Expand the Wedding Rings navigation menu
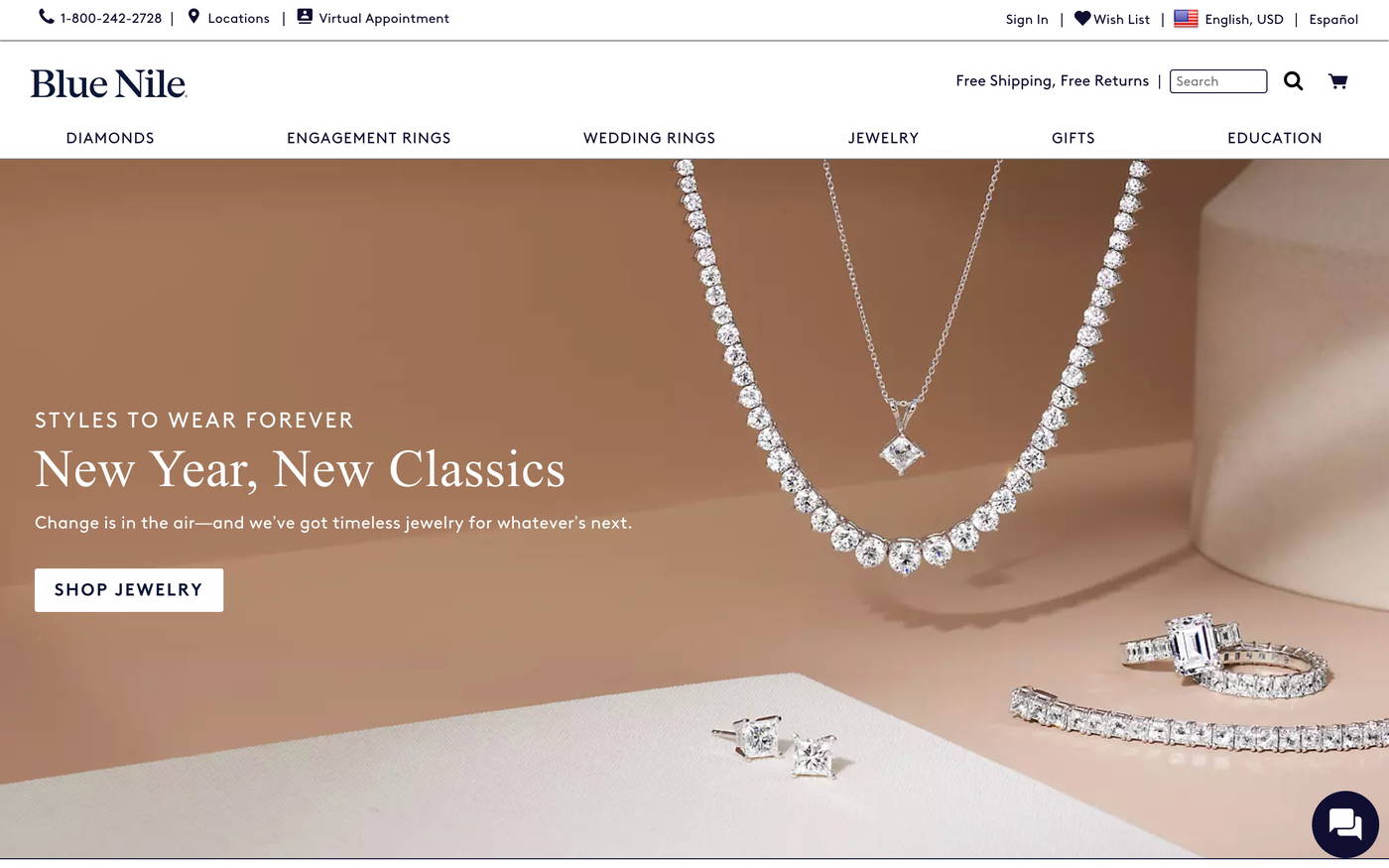1389x868 pixels. [649, 138]
